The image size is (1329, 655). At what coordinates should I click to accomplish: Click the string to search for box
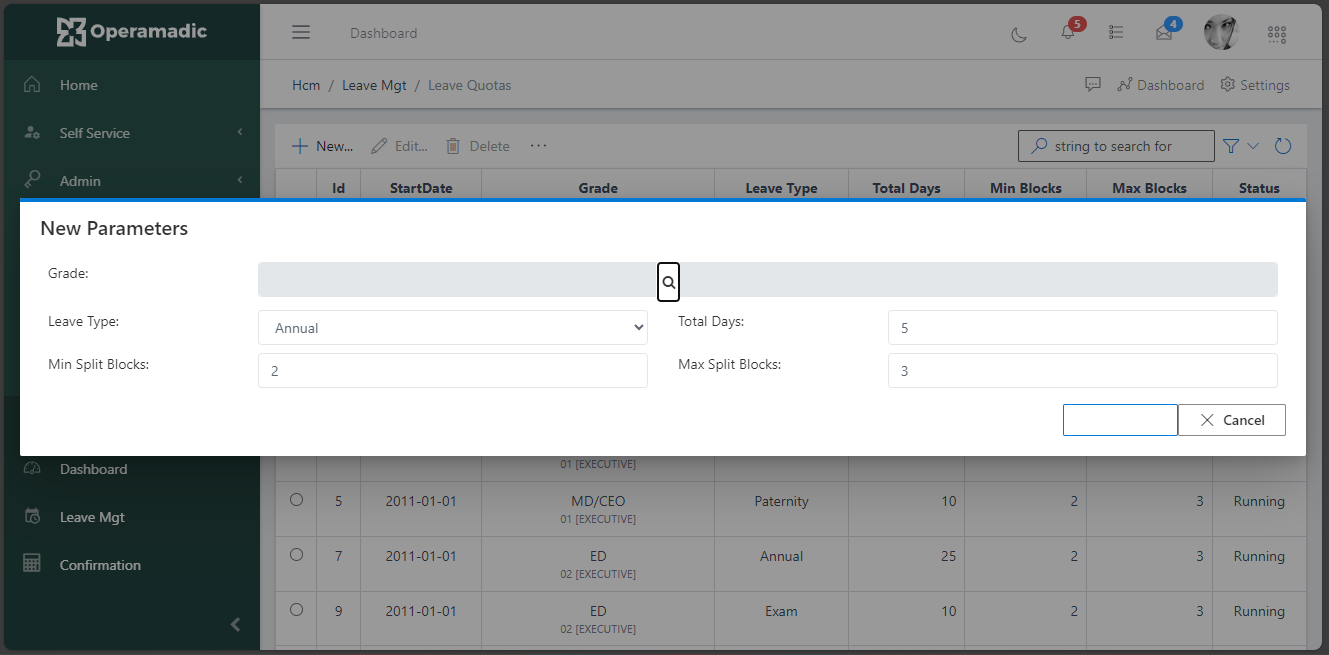coord(1116,146)
